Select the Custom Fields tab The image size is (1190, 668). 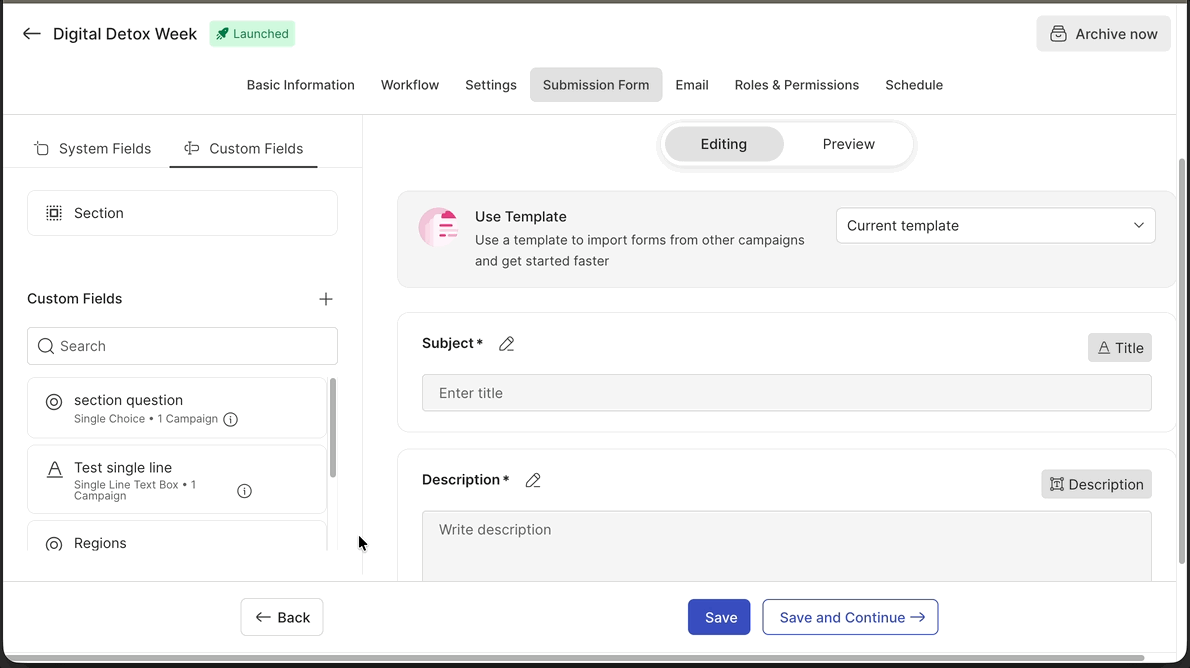tap(244, 149)
